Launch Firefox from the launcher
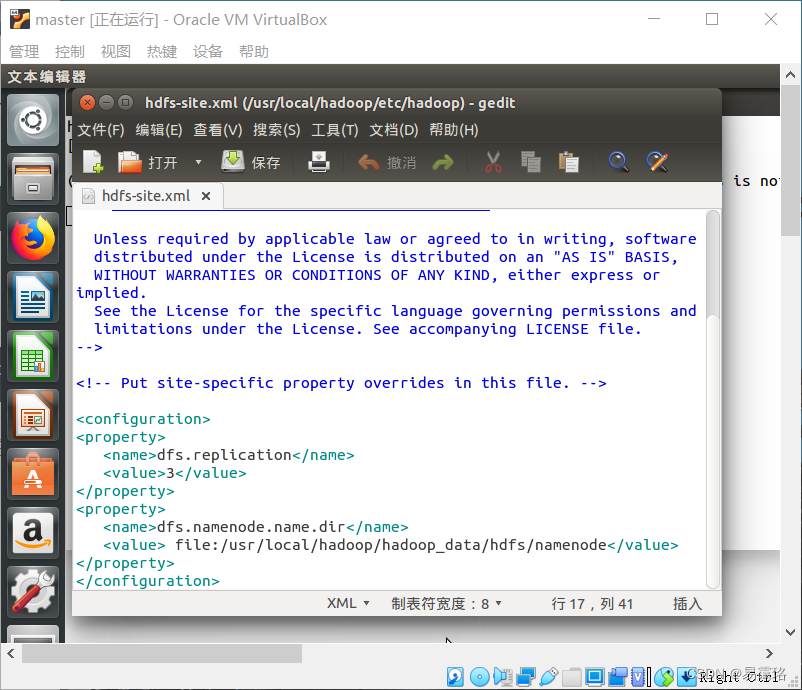Image resolution: width=802 pixels, height=690 pixels. [33, 238]
